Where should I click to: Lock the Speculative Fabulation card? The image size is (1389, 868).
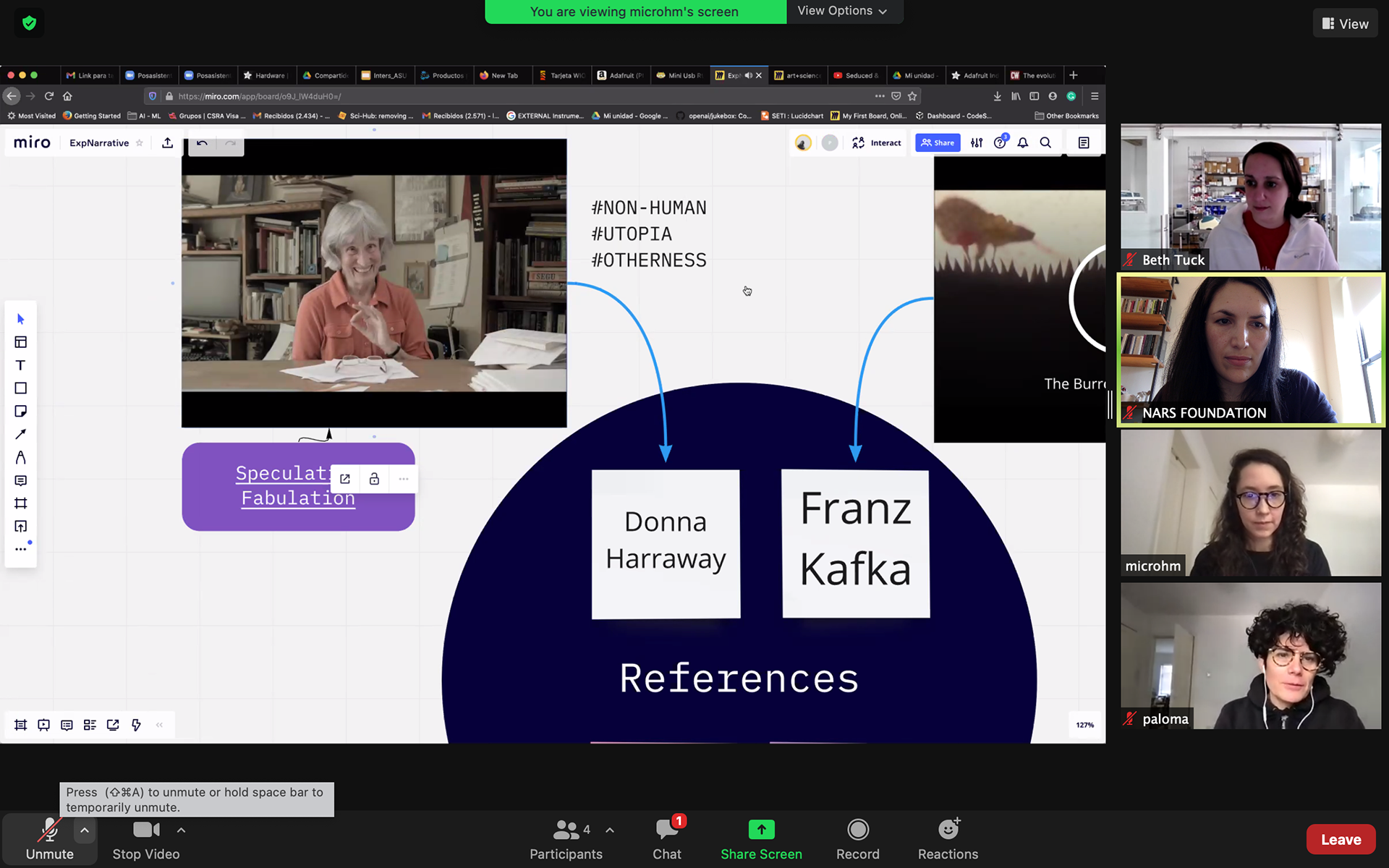pos(374,479)
